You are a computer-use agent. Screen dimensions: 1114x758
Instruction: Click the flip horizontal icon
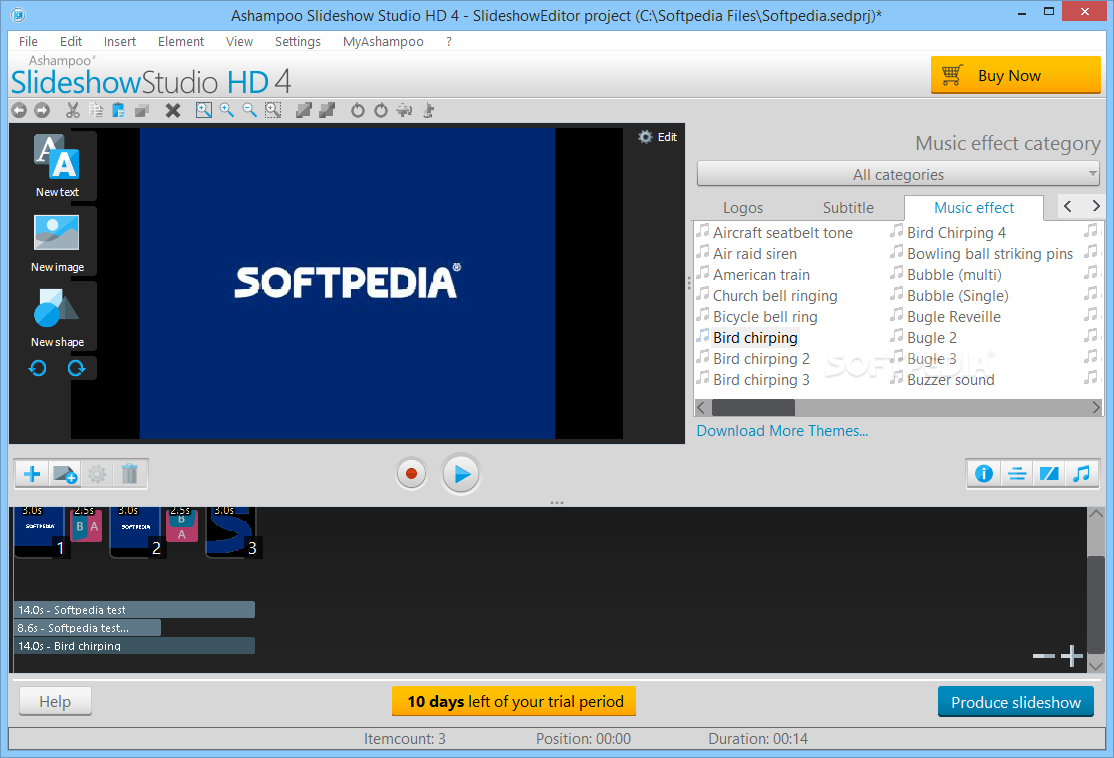click(x=404, y=110)
